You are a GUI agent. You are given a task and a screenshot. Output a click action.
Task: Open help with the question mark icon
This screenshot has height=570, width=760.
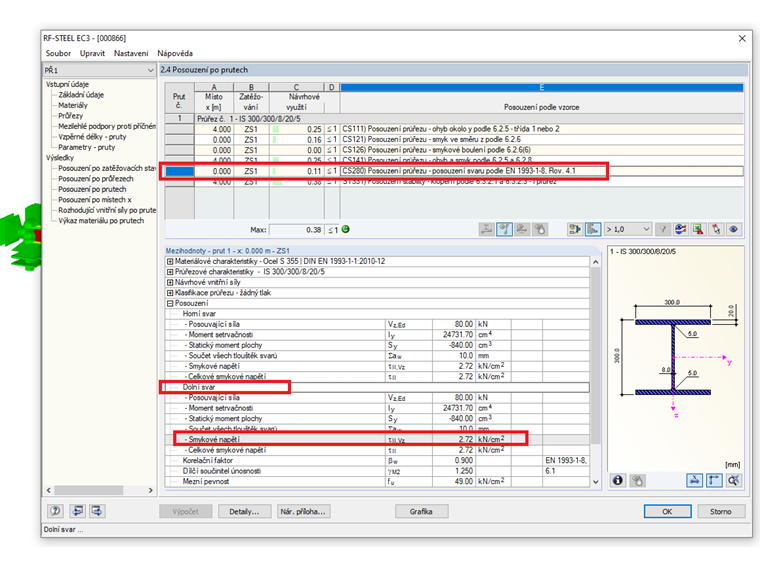55,511
